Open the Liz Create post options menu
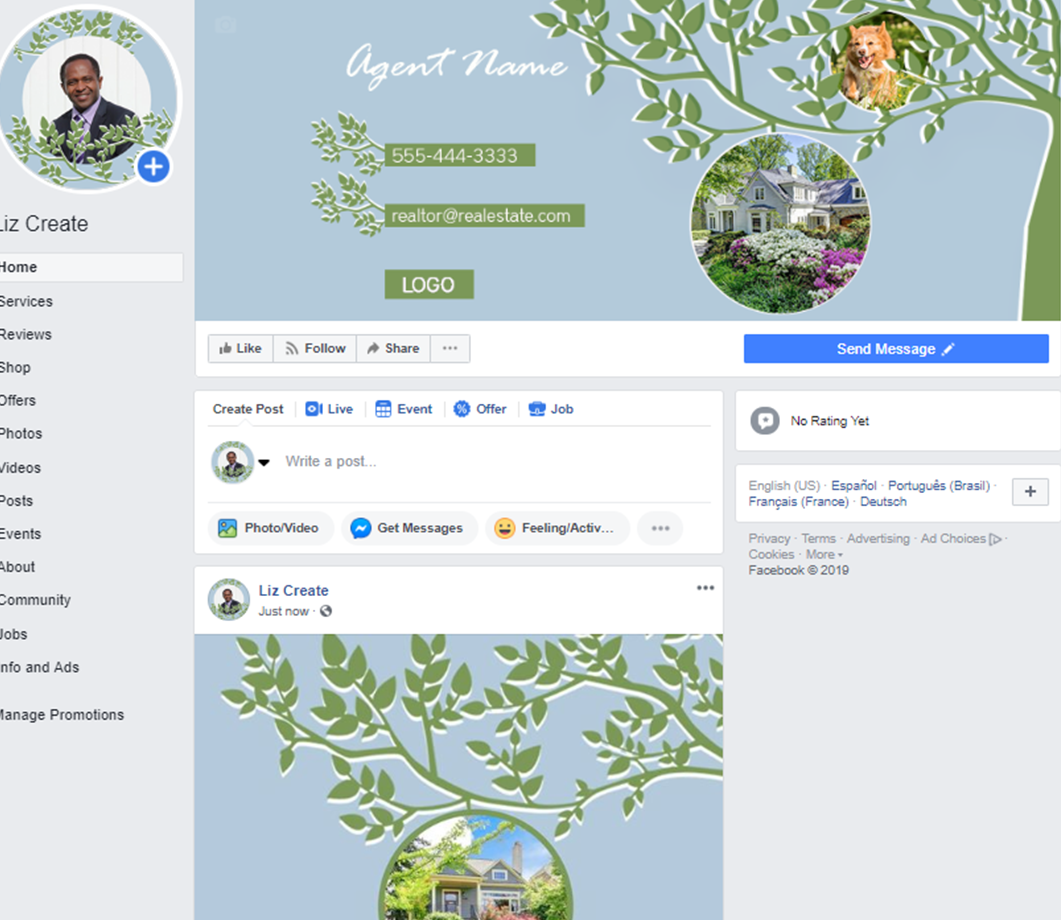The image size is (1061, 920). pos(705,588)
